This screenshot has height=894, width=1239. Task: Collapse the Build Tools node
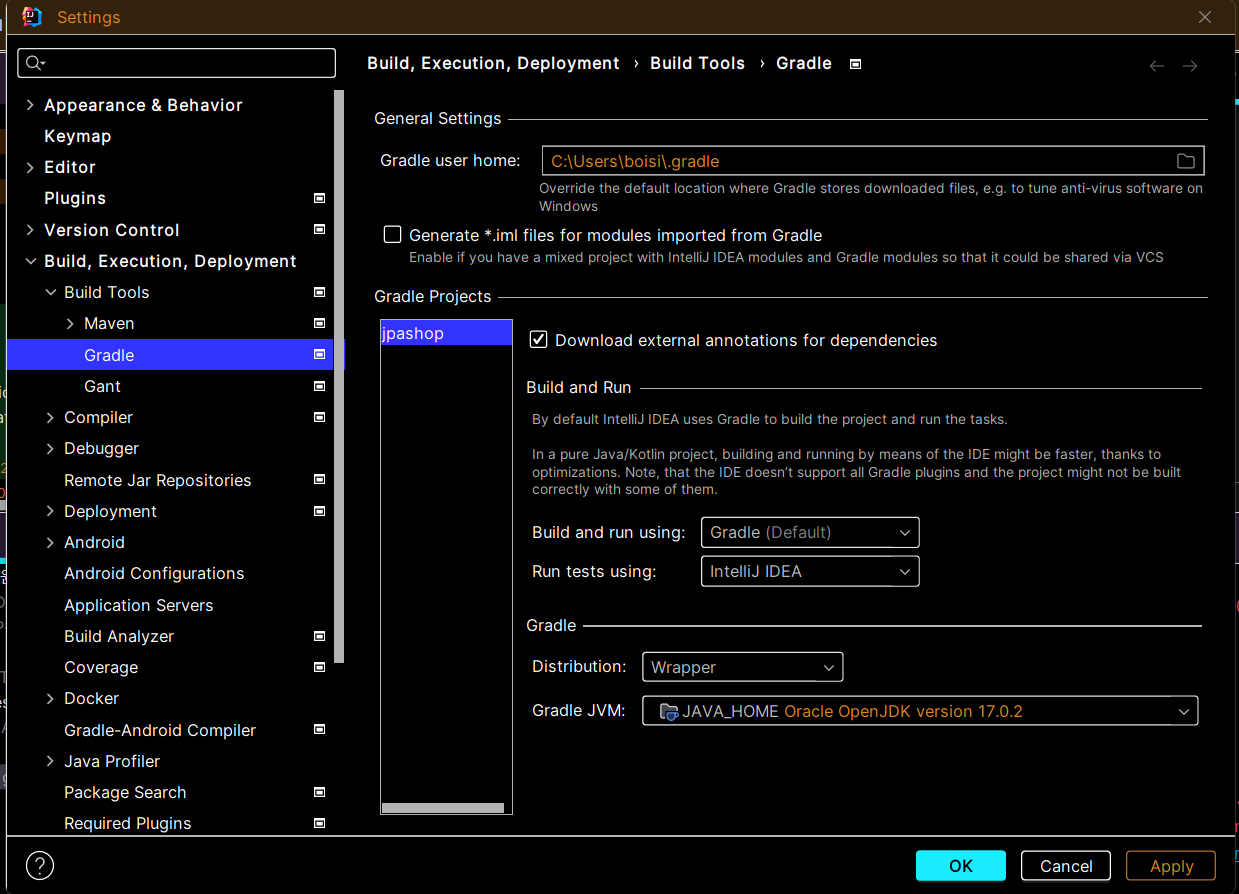click(50, 292)
